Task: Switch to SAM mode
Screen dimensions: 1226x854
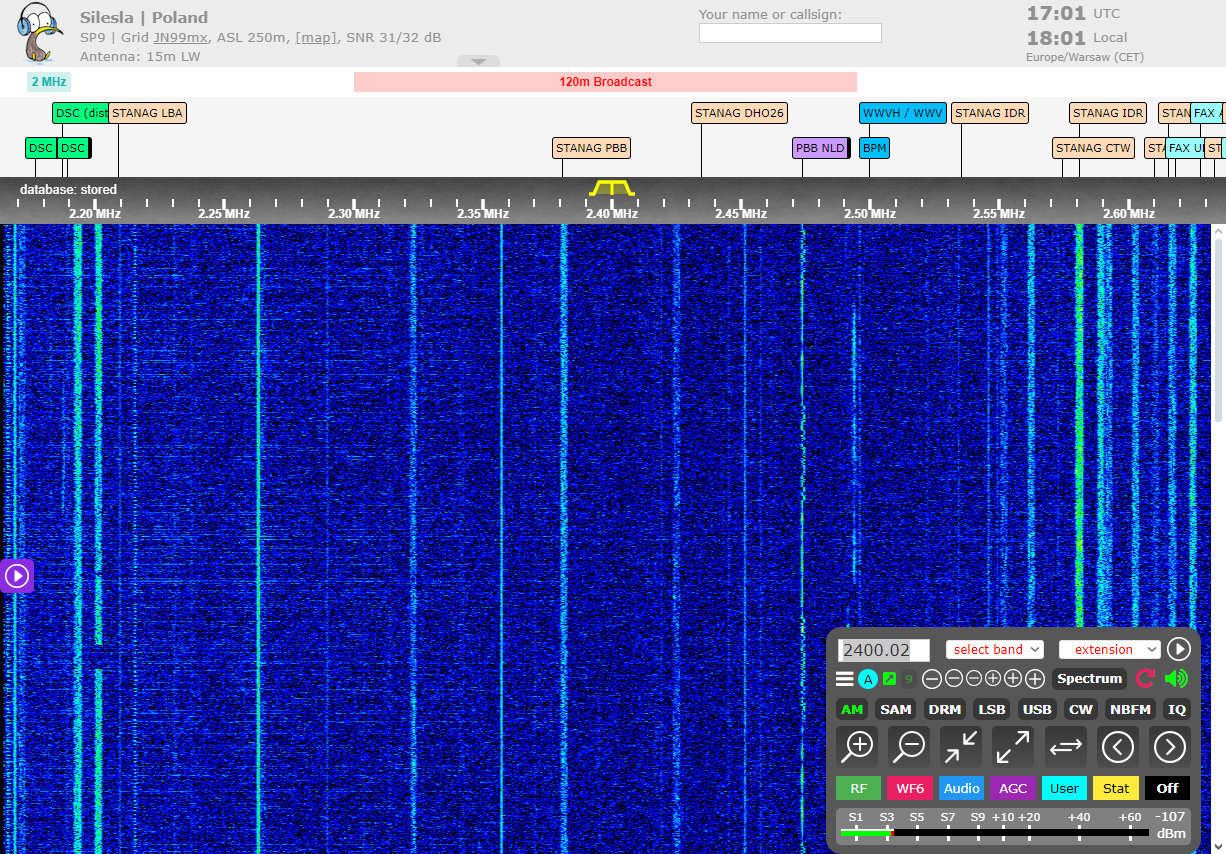Action: [x=896, y=709]
